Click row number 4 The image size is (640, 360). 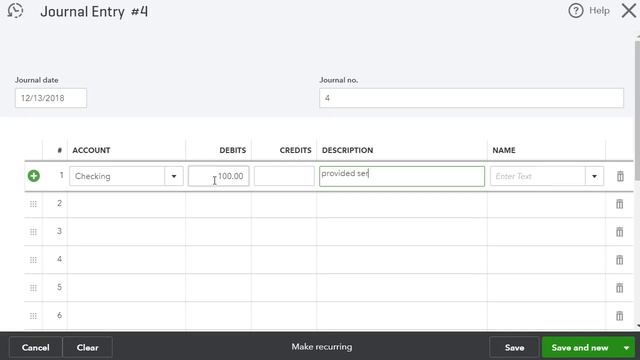point(60,259)
